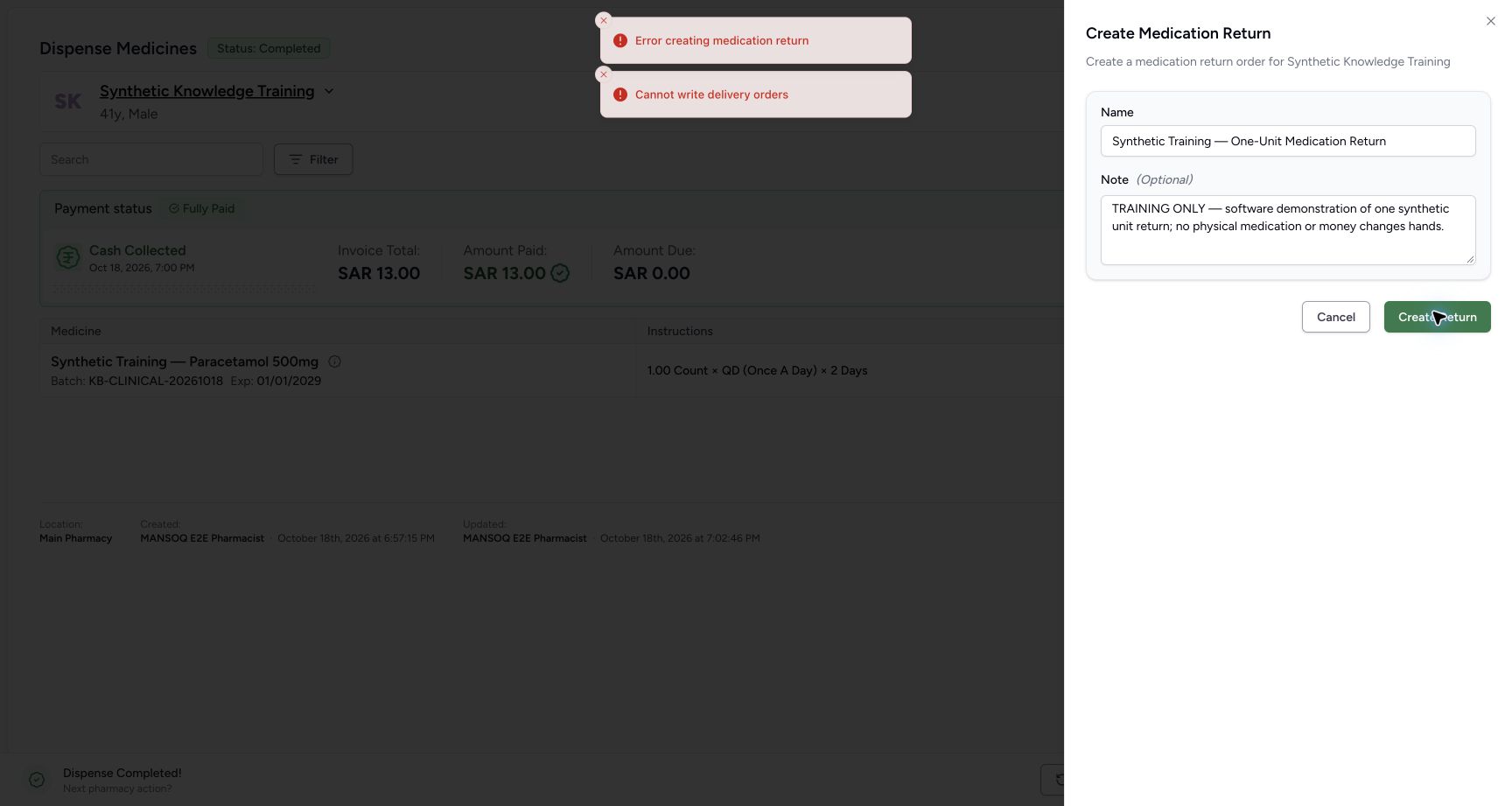Screen dimensions: 1512x806
Task: Click the red alert icon in 'Cannot write delivery orders'
Action: pos(620,95)
